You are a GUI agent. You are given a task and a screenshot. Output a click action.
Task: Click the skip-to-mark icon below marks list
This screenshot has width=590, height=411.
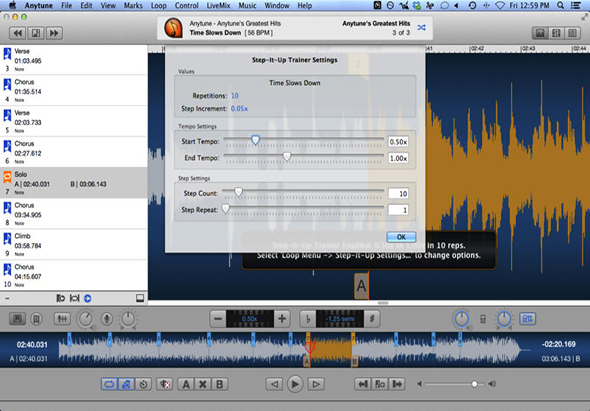click(x=60, y=298)
